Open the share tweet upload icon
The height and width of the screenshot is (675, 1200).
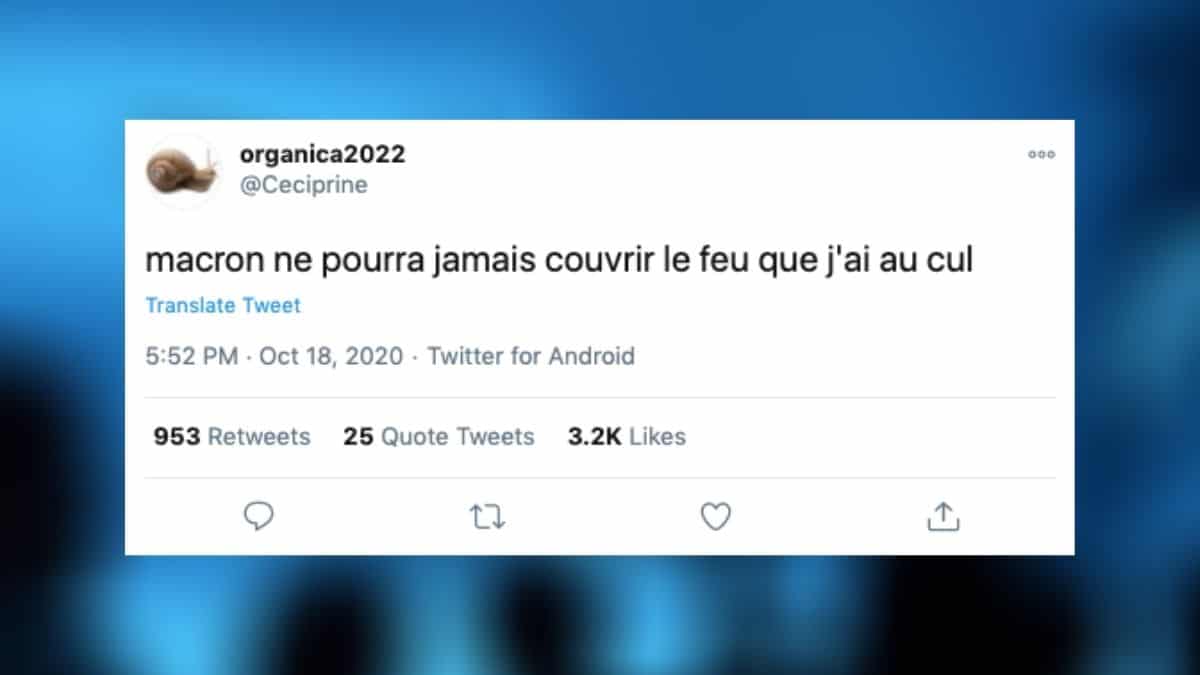click(943, 516)
